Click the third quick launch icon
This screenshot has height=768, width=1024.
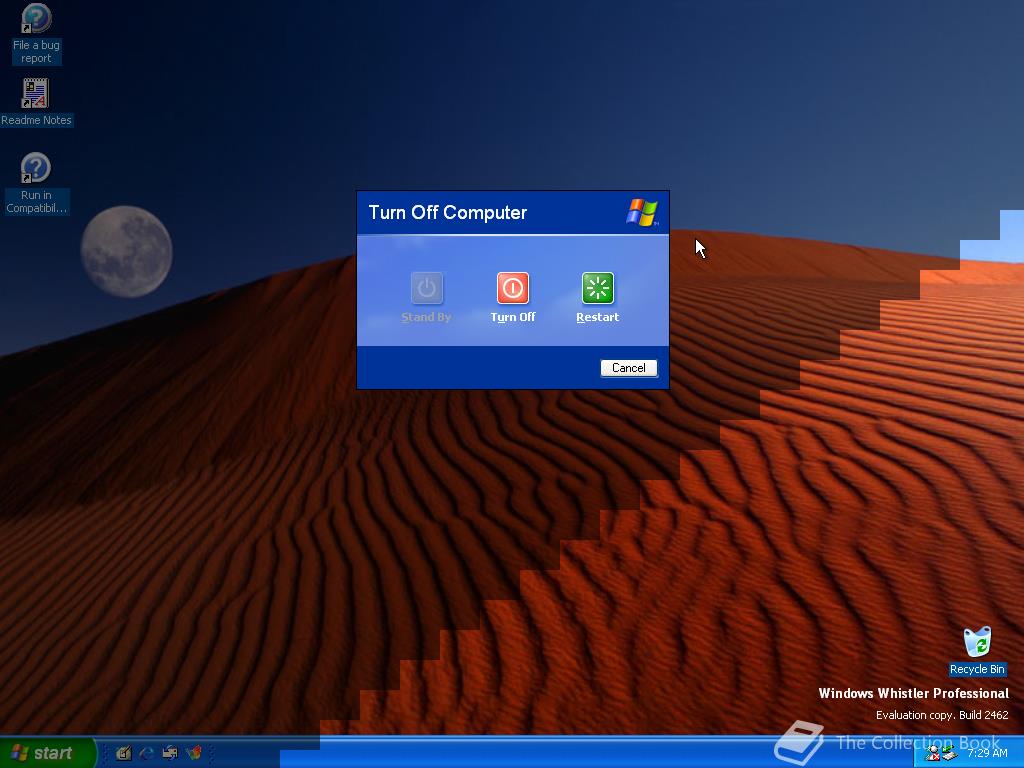(170, 753)
